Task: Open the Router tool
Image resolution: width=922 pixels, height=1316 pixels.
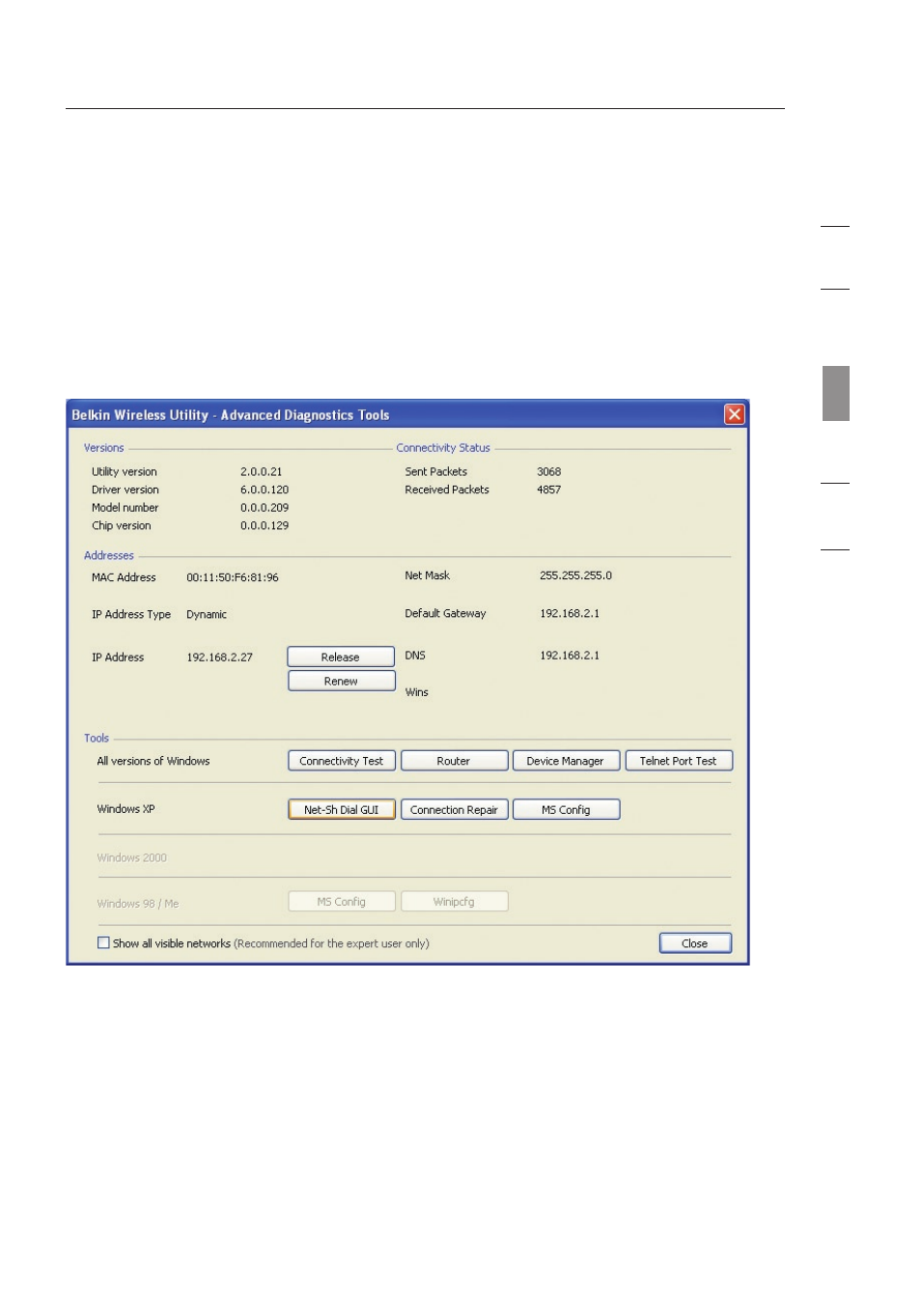Action: (x=454, y=761)
